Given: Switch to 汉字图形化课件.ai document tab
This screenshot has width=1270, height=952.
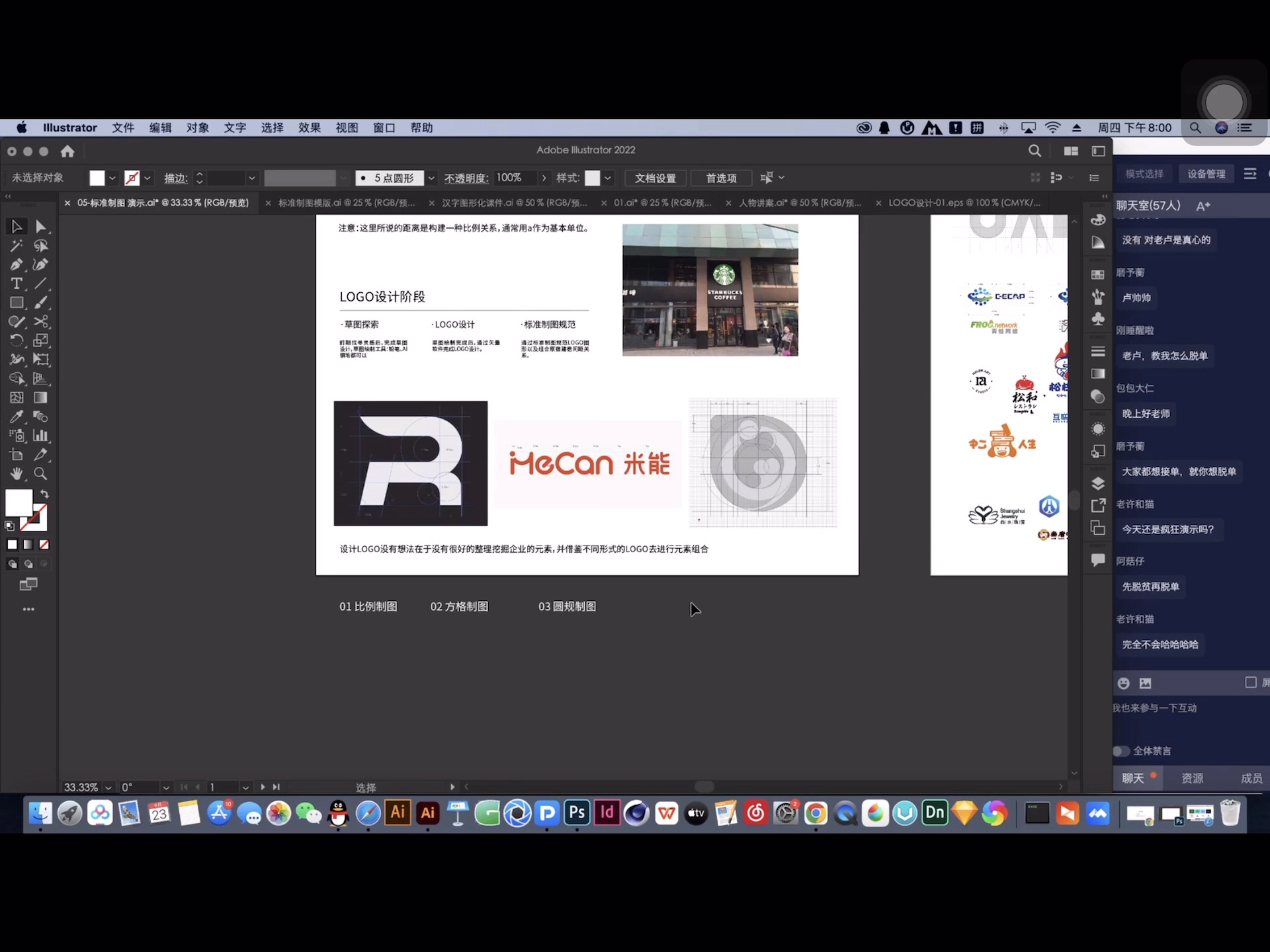Looking at the screenshot, I should 514,203.
